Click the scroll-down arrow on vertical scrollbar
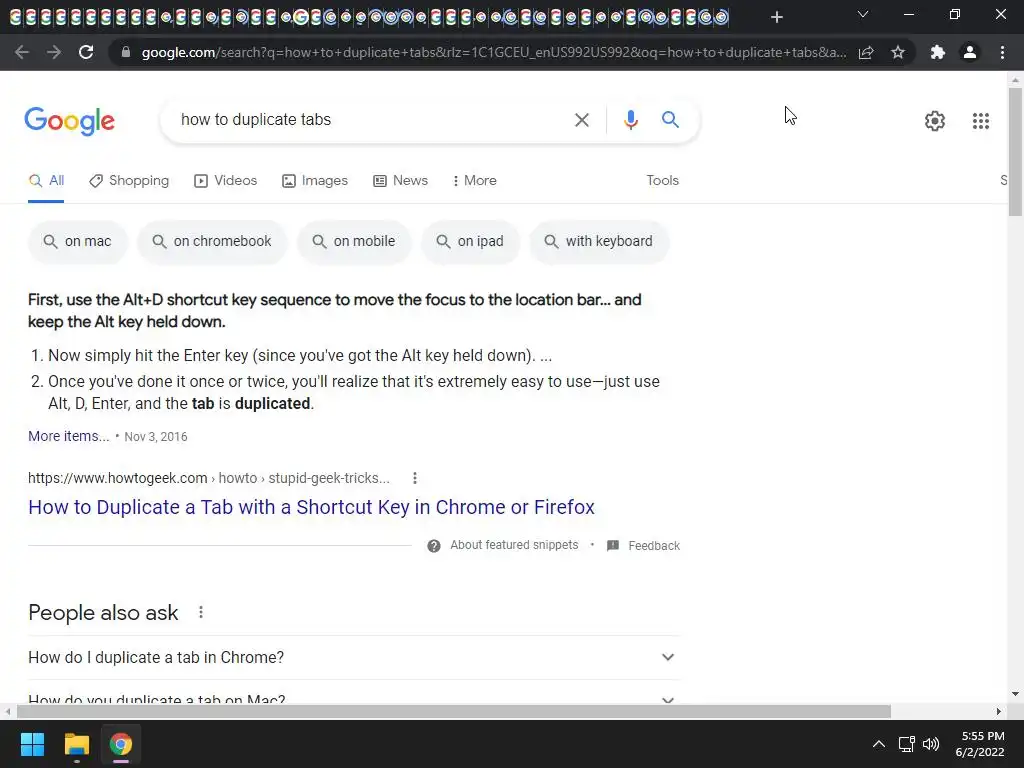Viewport: 1024px width, 768px height. 1015,694
